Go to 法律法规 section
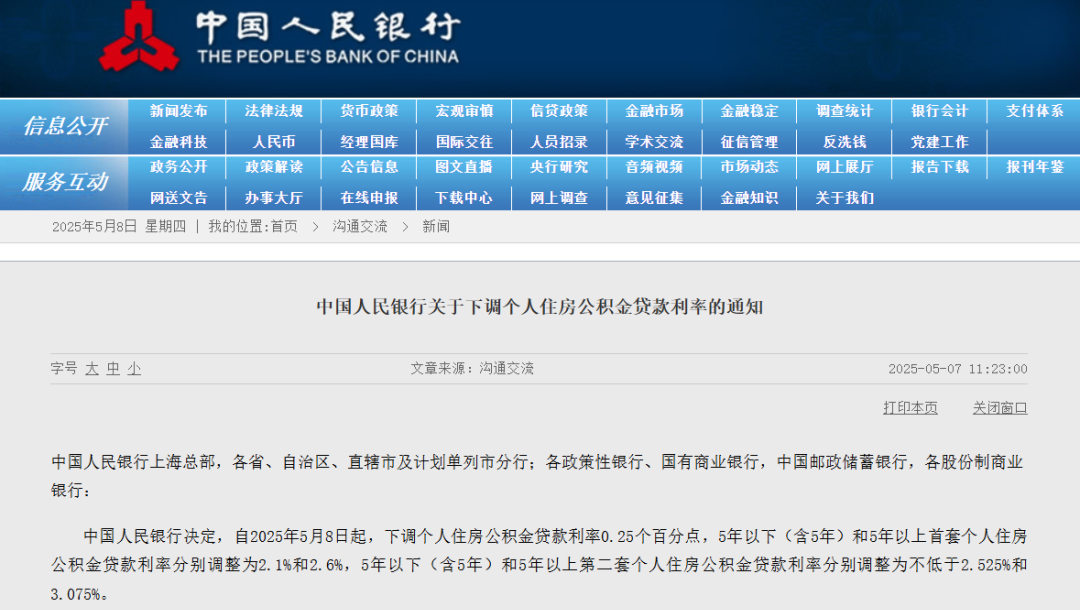1080x610 pixels. (274, 111)
